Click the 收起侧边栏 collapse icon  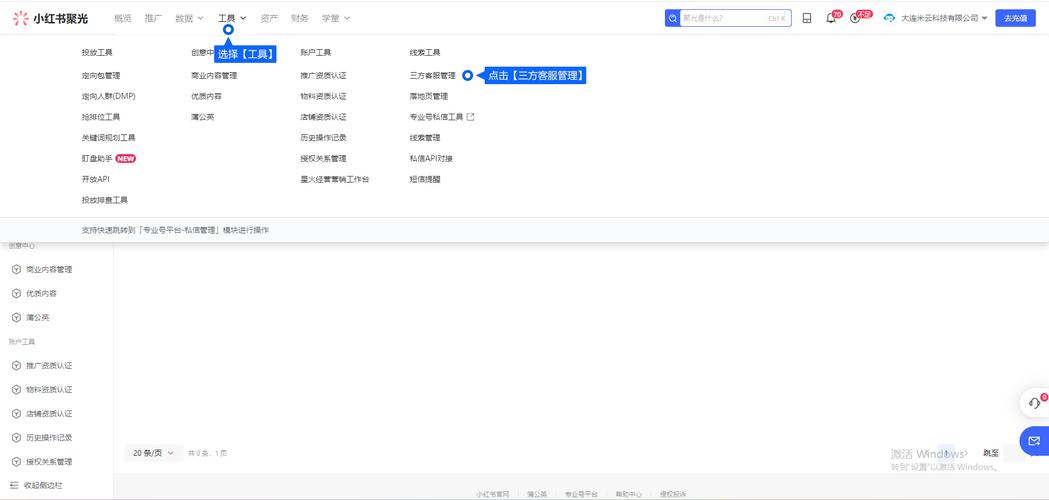tap(15, 485)
